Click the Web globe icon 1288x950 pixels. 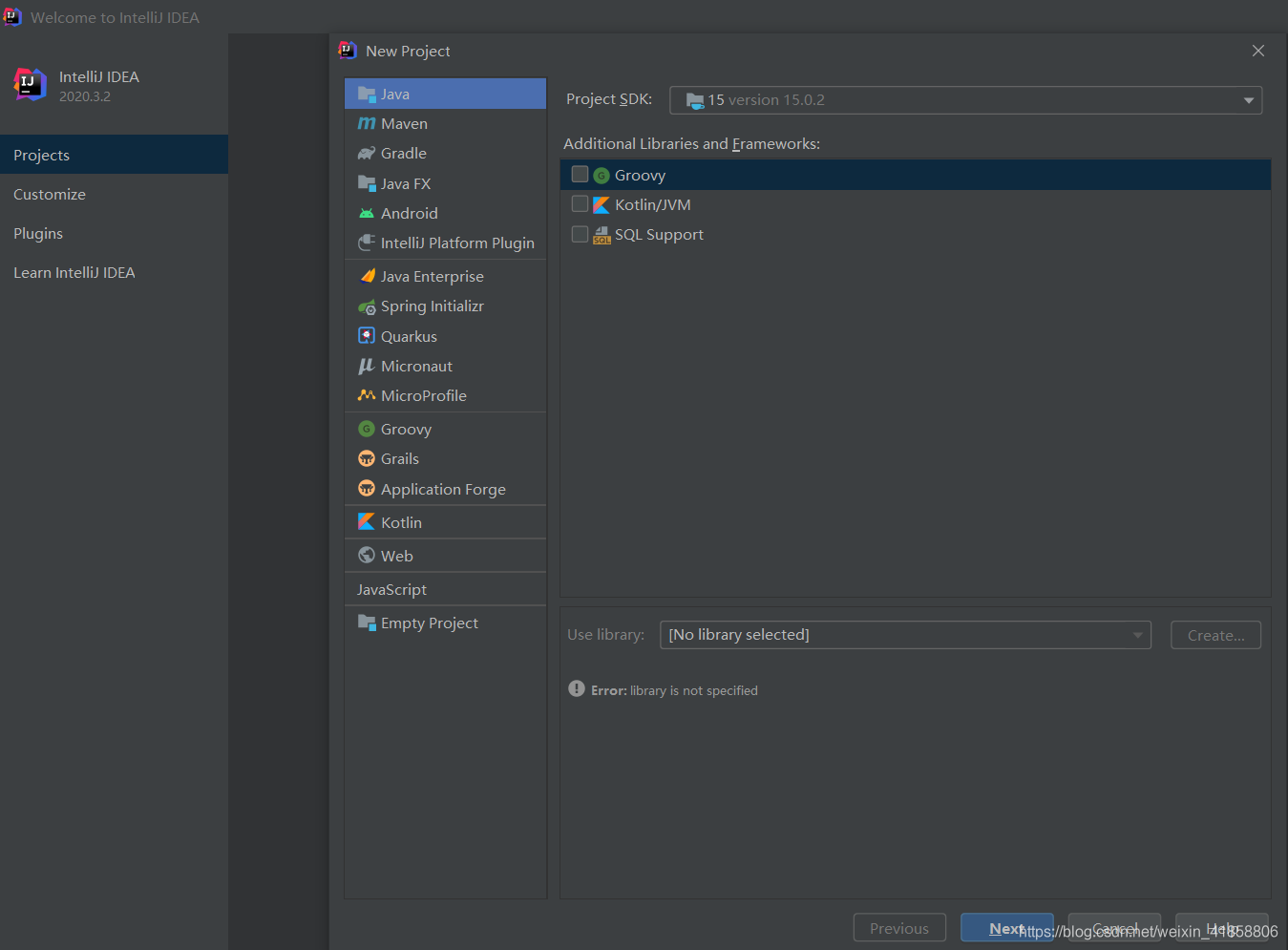(x=367, y=555)
